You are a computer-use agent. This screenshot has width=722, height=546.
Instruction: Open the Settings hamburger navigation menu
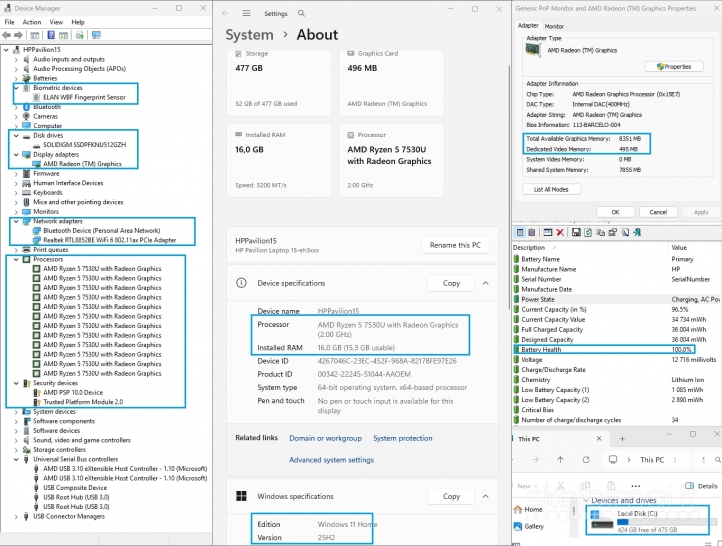point(247,14)
